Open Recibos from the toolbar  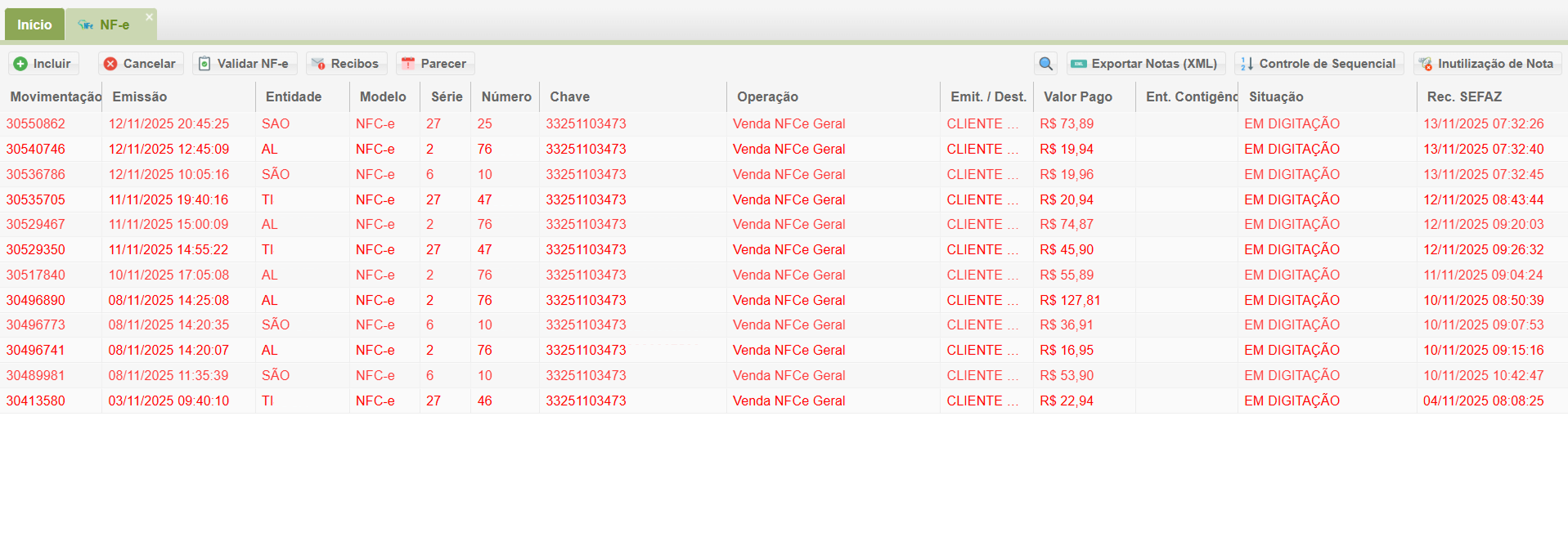(x=346, y=64)
